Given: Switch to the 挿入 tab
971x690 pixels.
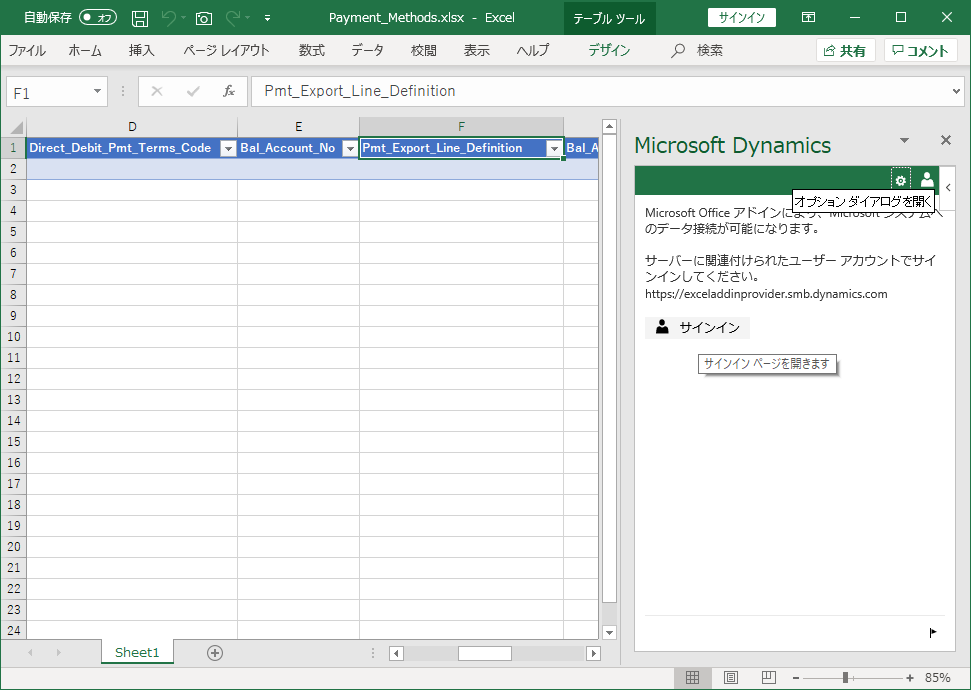Looking at the screenshot, I should click(x=141, y=50).
